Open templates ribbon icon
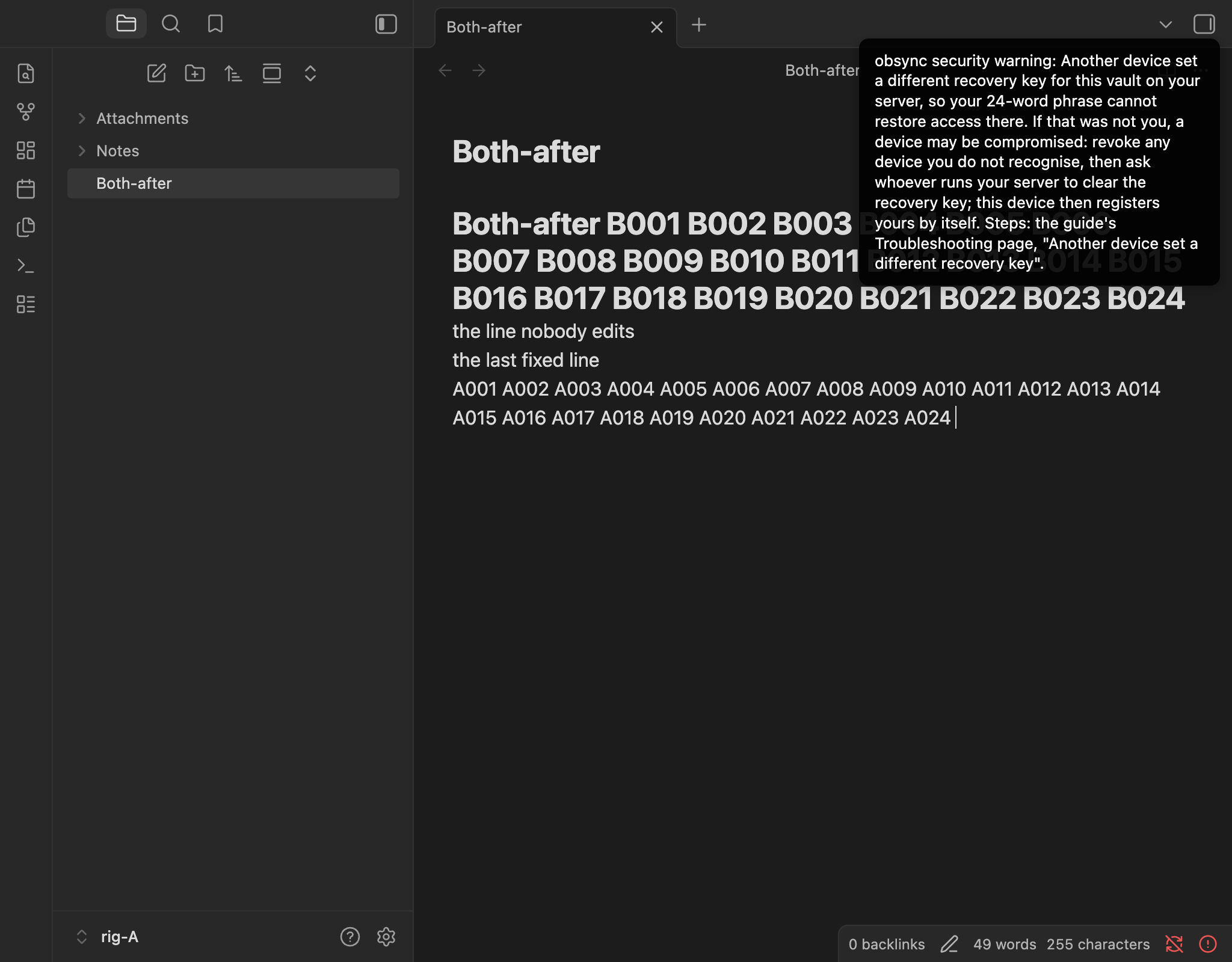 (26, 227)
